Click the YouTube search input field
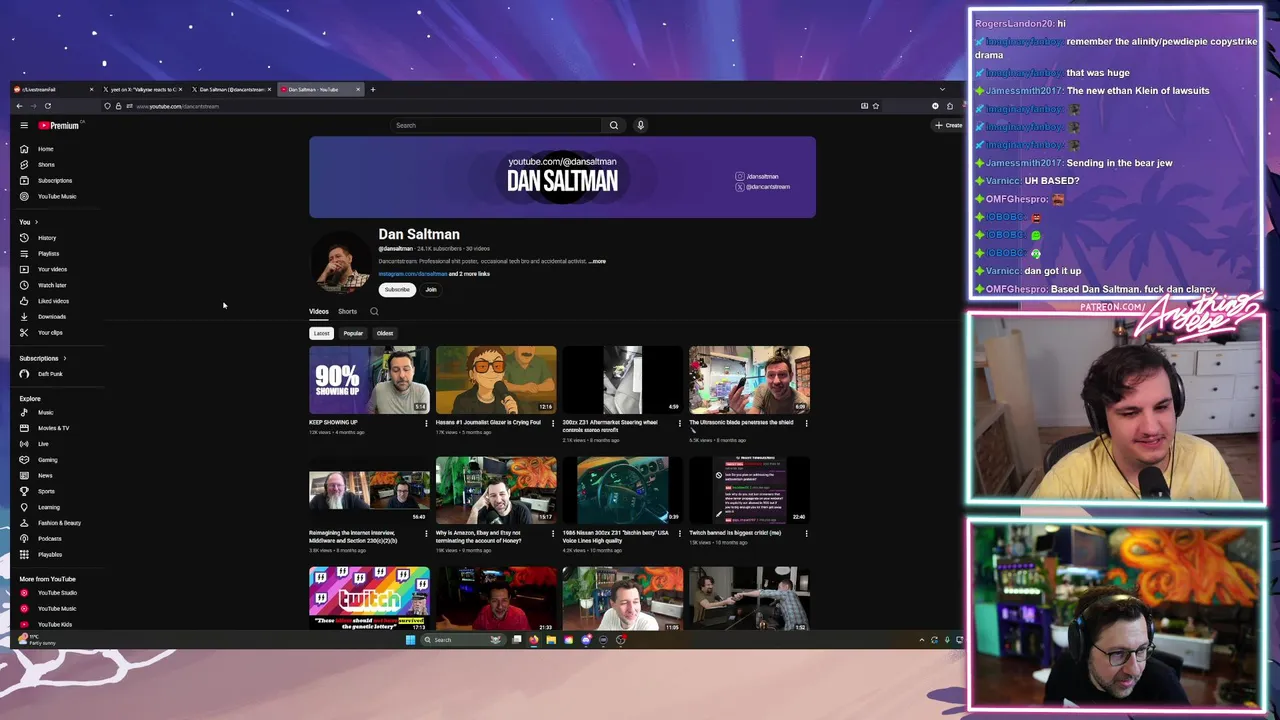1280x720 pixels. point(496,125)
